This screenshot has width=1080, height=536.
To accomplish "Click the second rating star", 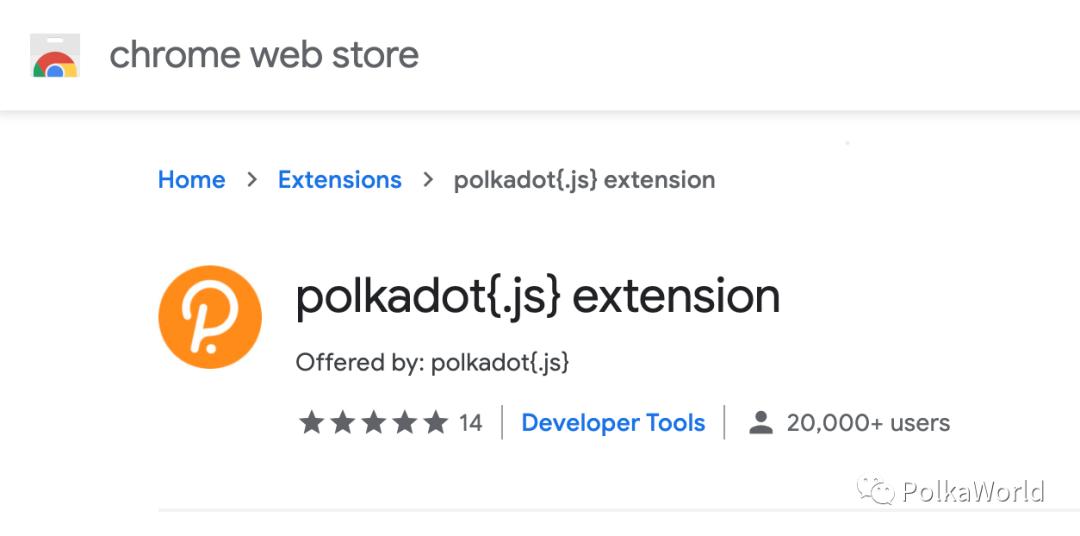I will point(343,423).
